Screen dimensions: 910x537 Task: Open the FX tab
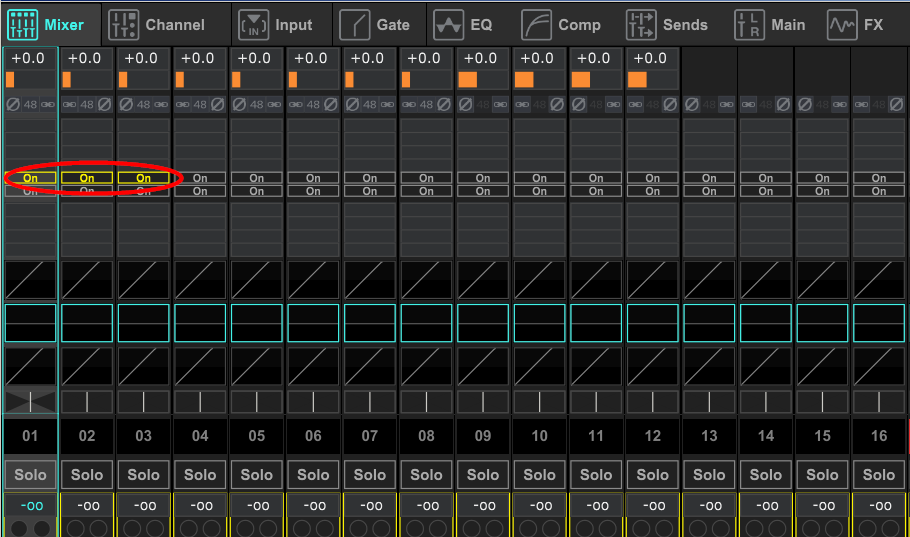click(x=855, y=25)
